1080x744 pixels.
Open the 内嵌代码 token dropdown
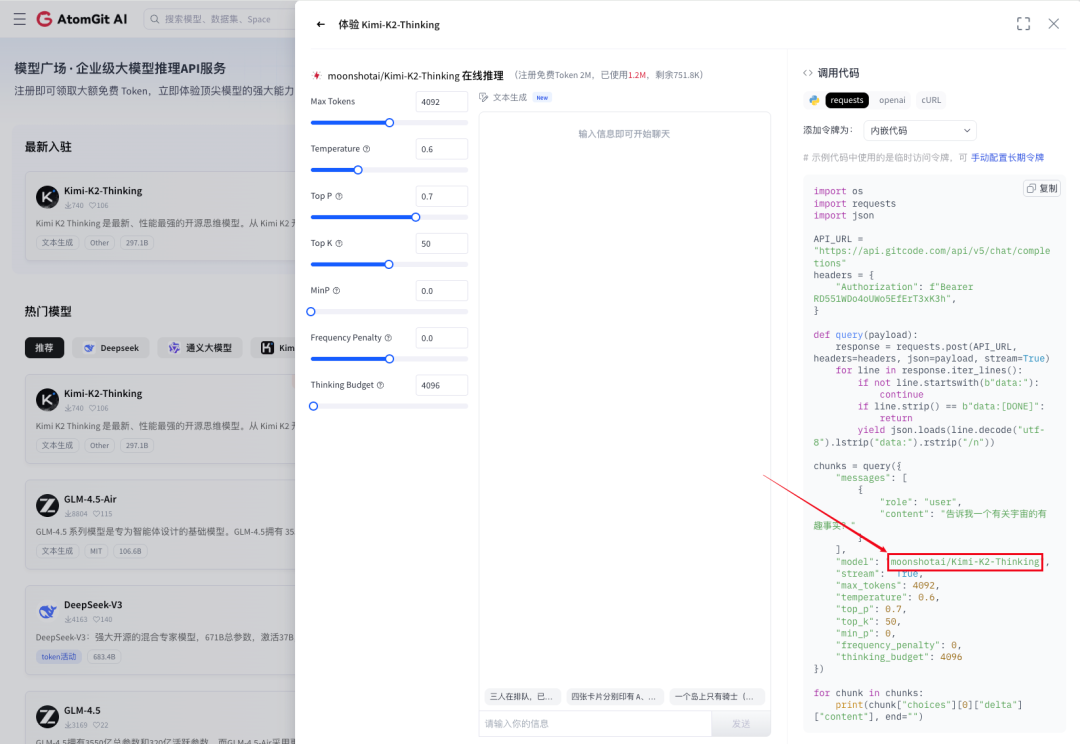click(920, 130)
